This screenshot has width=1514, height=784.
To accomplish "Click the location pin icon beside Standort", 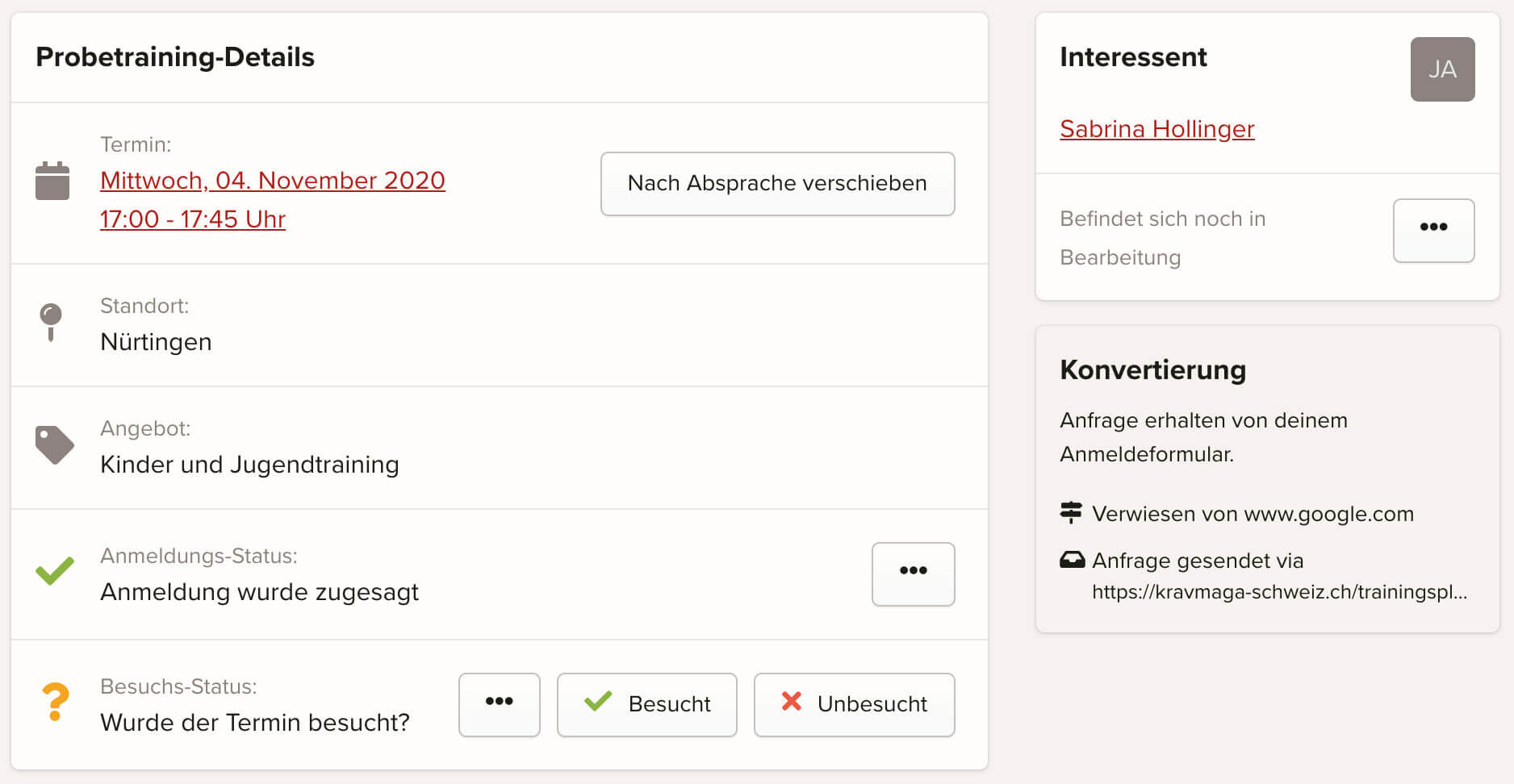I will [x=51, y=323].
